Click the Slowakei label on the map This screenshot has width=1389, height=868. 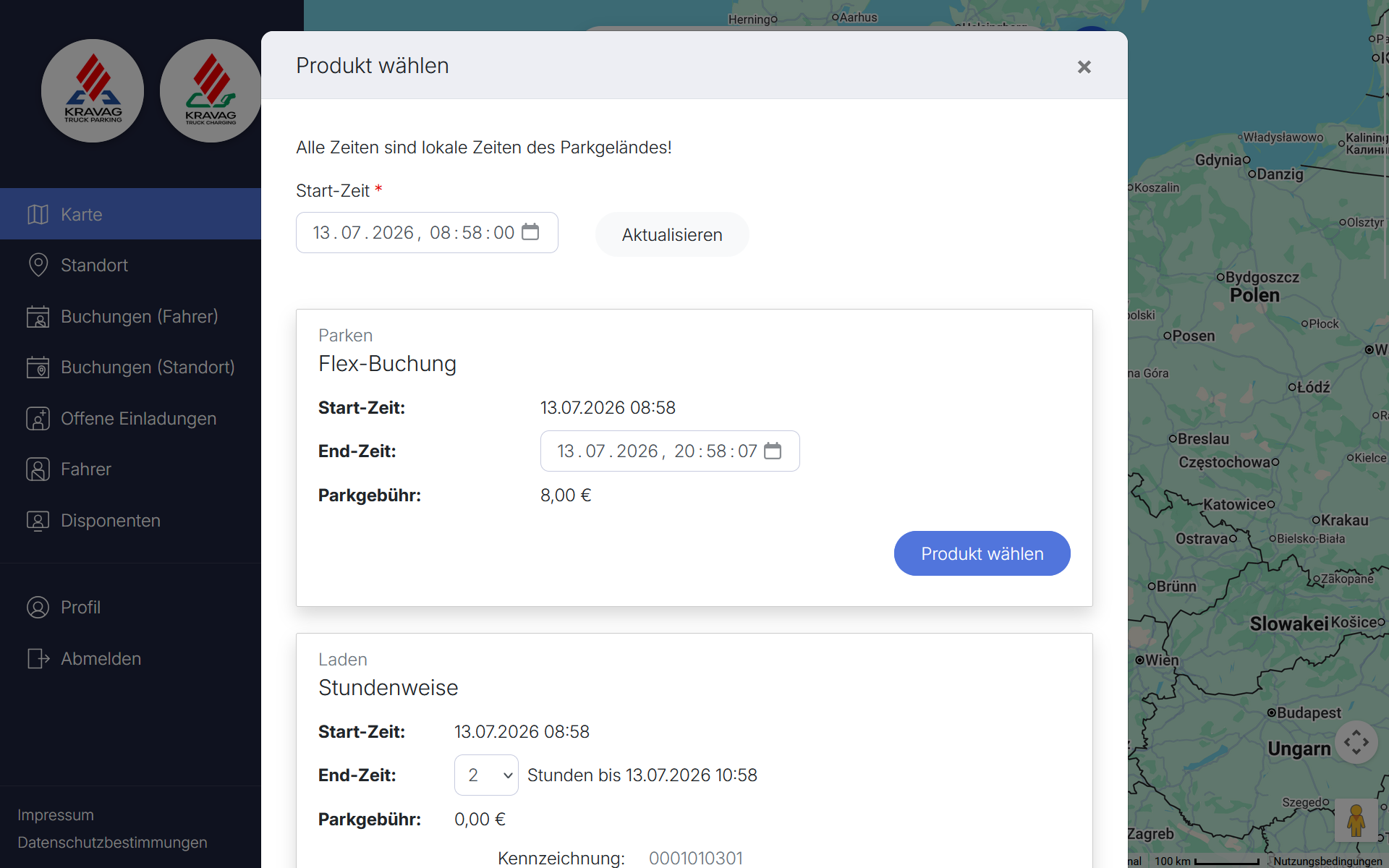tap(1289, 623)
